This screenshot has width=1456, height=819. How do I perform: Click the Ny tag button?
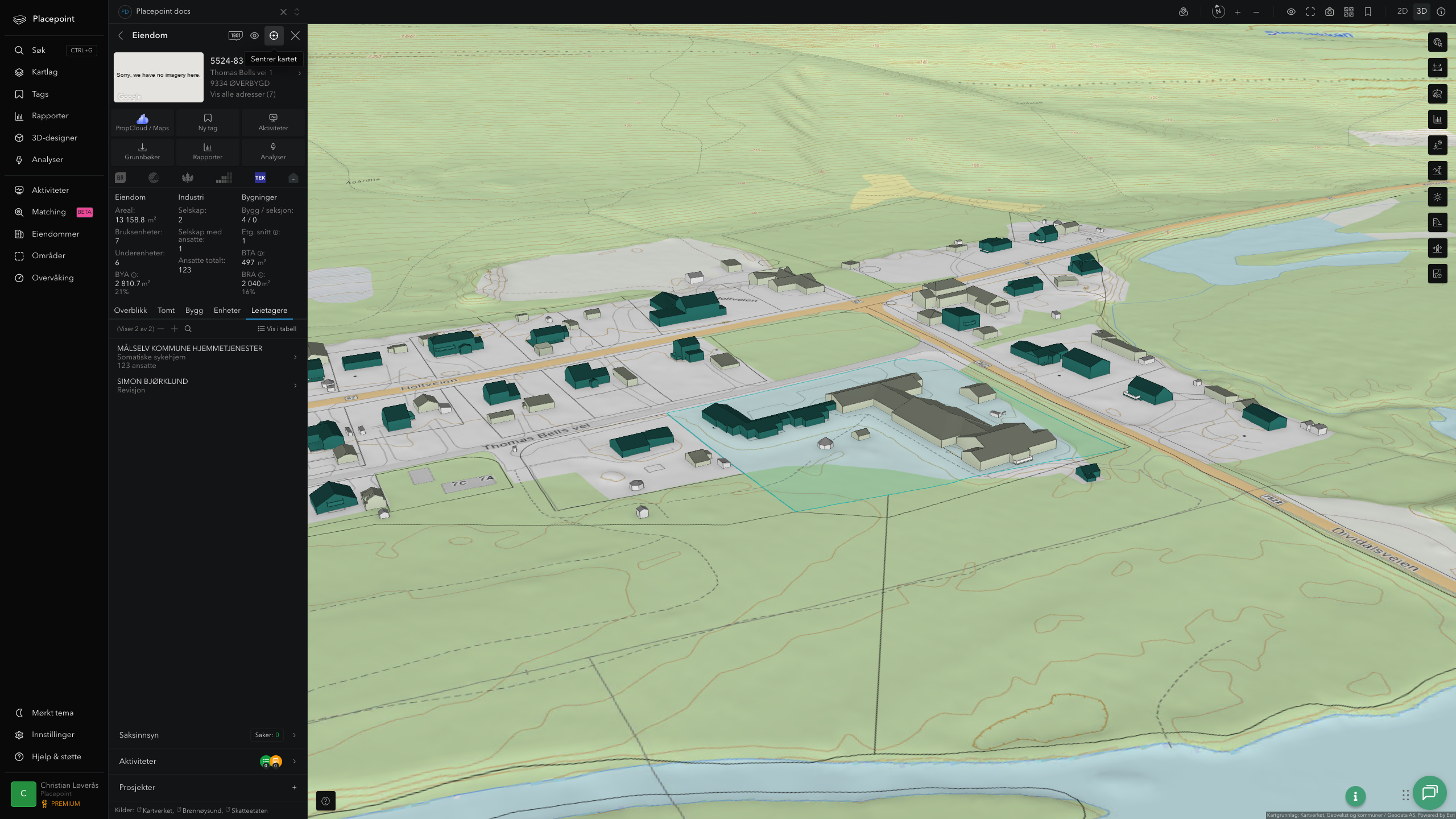[x=208, y=122]
